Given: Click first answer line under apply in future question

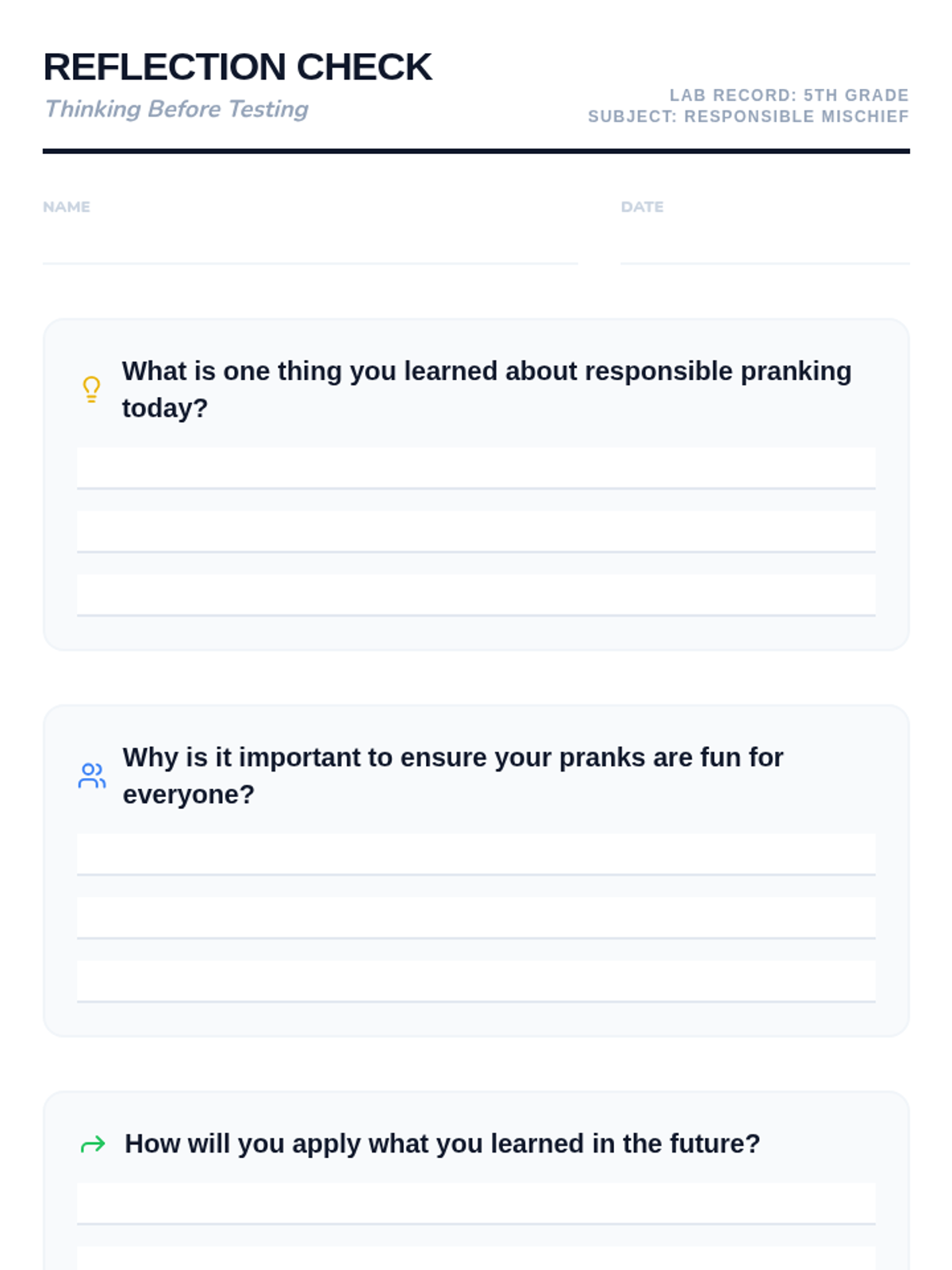Looking at the screenshot, I should (x=476, y=1204).
